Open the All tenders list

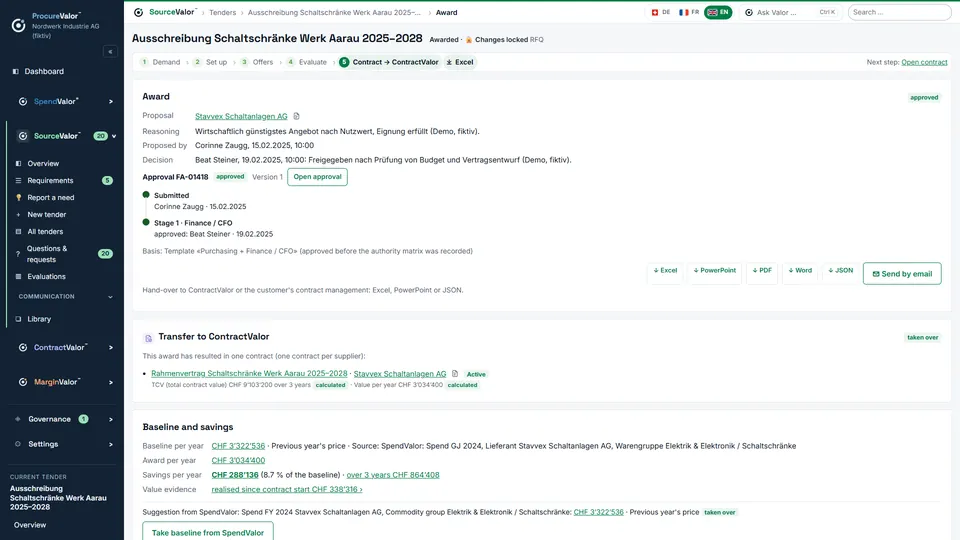45,231
